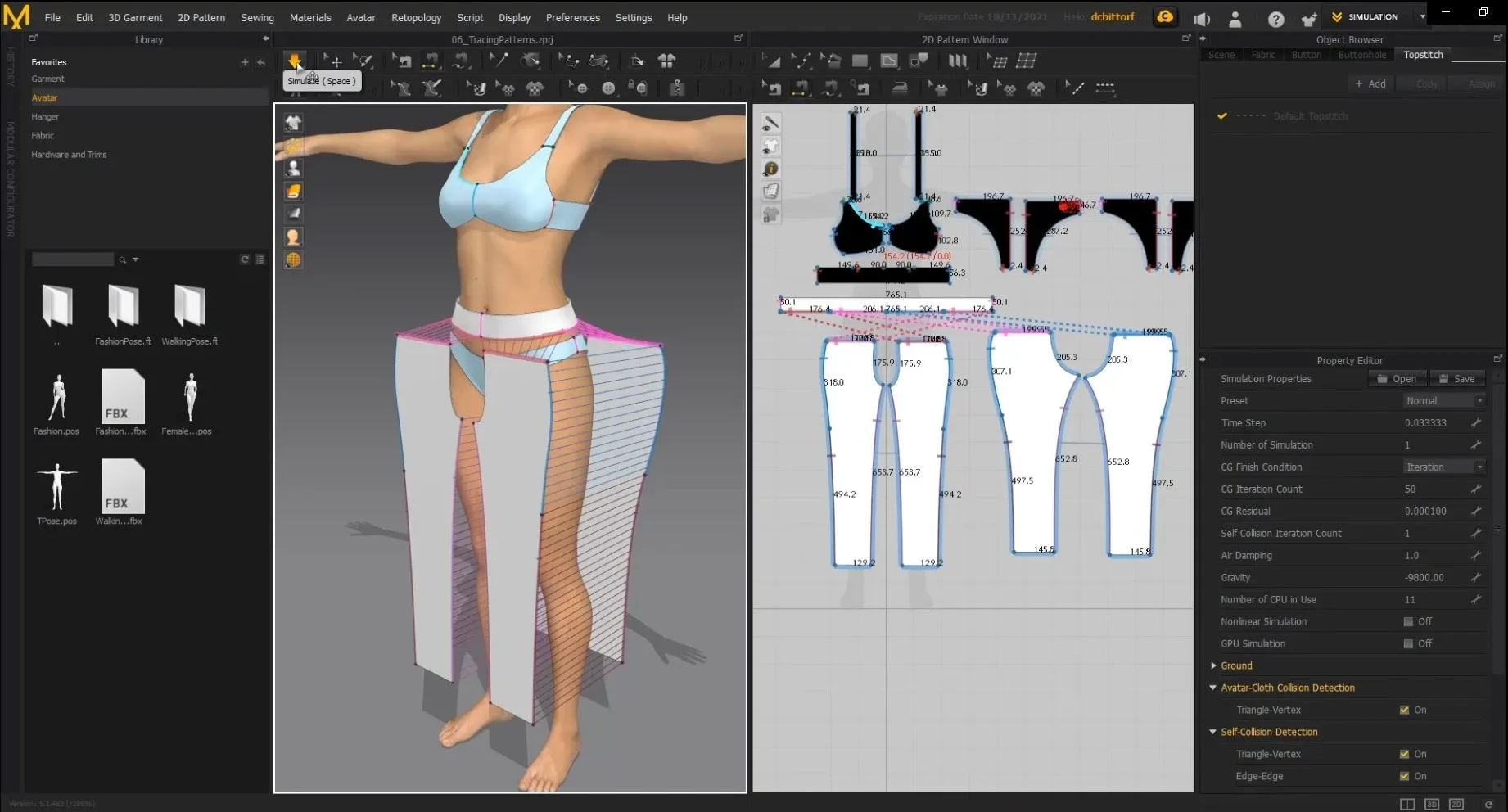Open the Preset dropdown showing Normal
The width and height of the screenshot is (1508, 812).
[1443, 401]
